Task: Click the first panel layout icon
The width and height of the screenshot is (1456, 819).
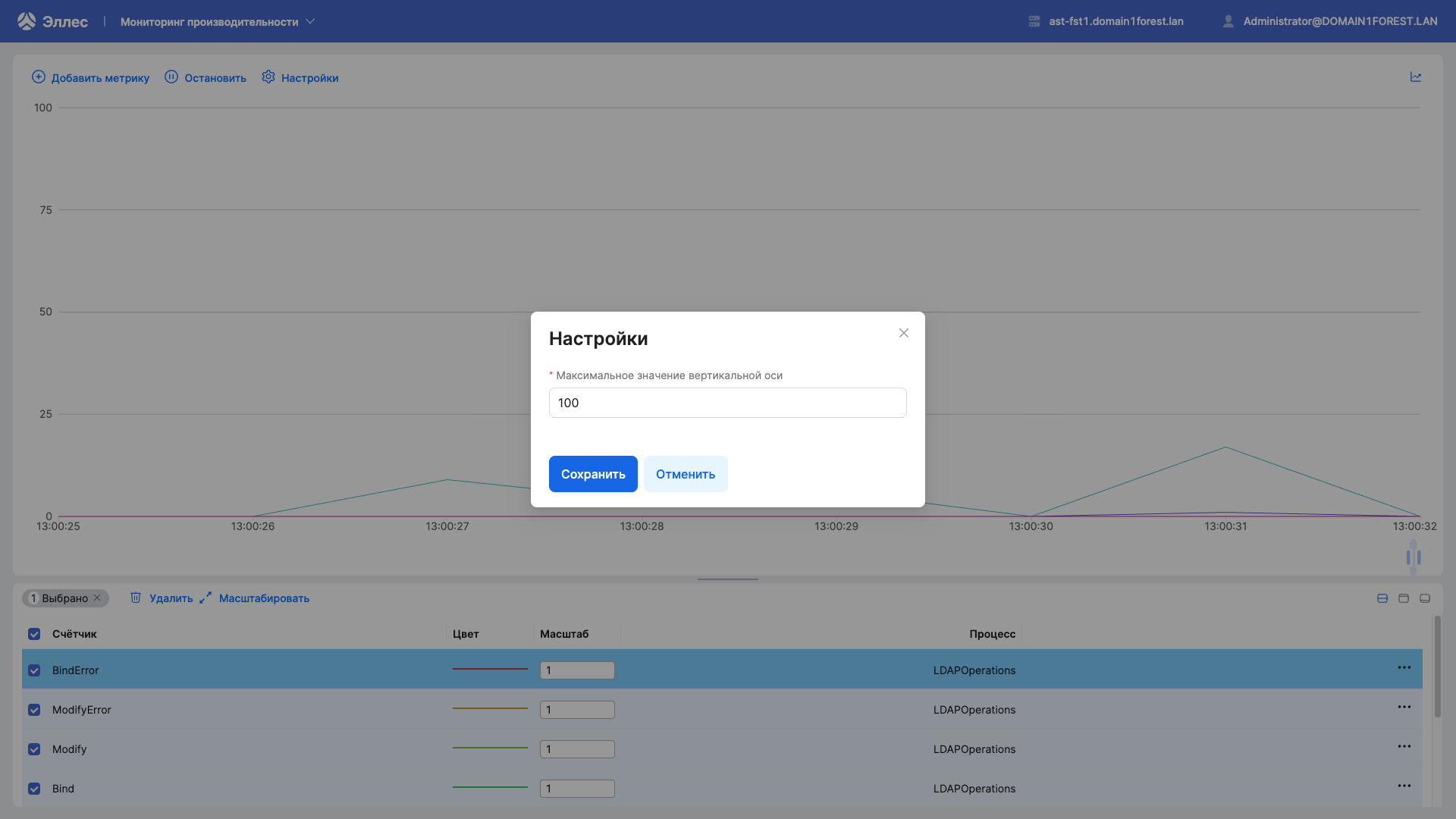Action: 1382,598
